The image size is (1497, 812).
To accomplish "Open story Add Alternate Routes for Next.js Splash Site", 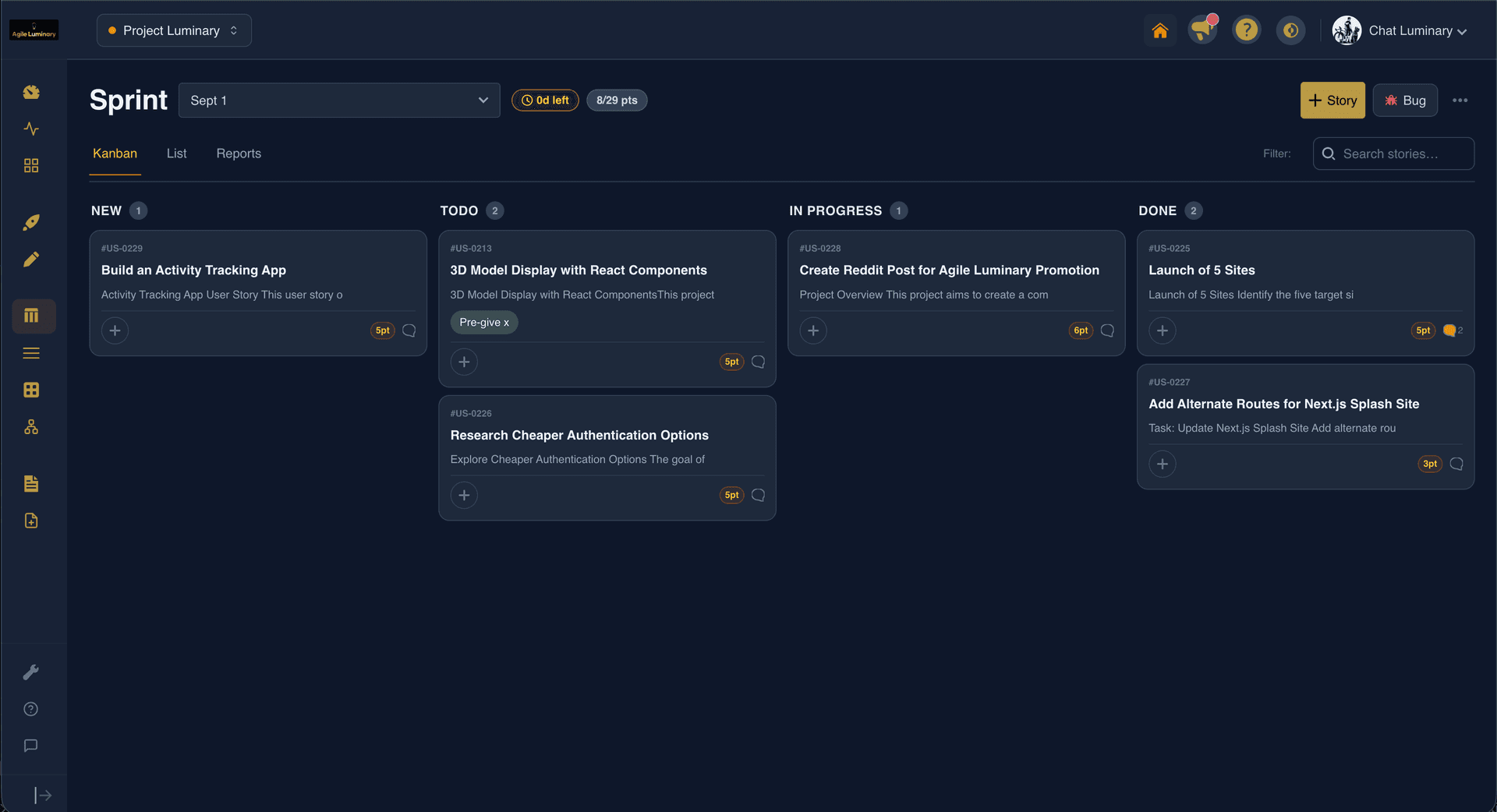I will [1283, 404].
